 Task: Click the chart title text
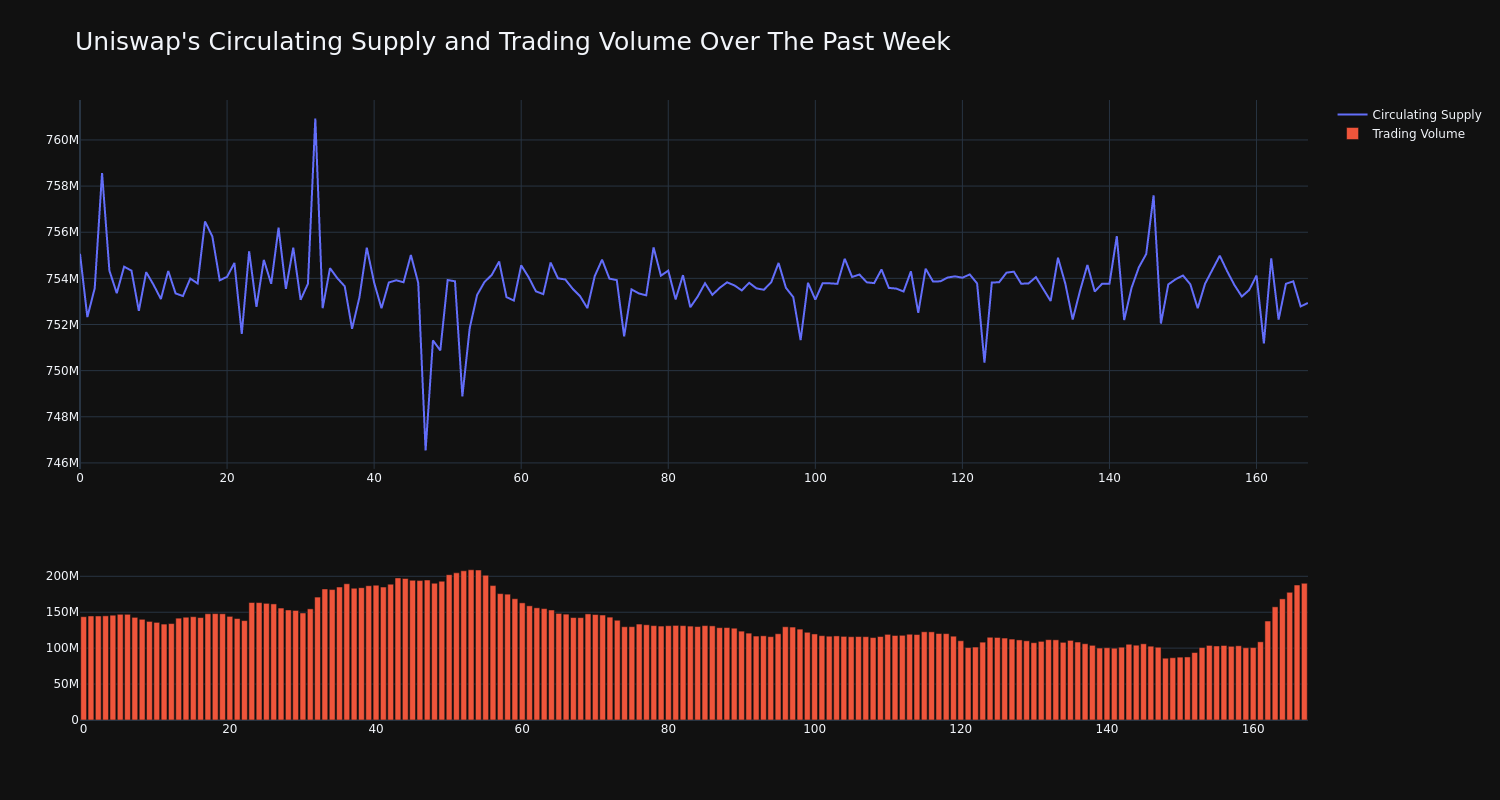point(512,42)
